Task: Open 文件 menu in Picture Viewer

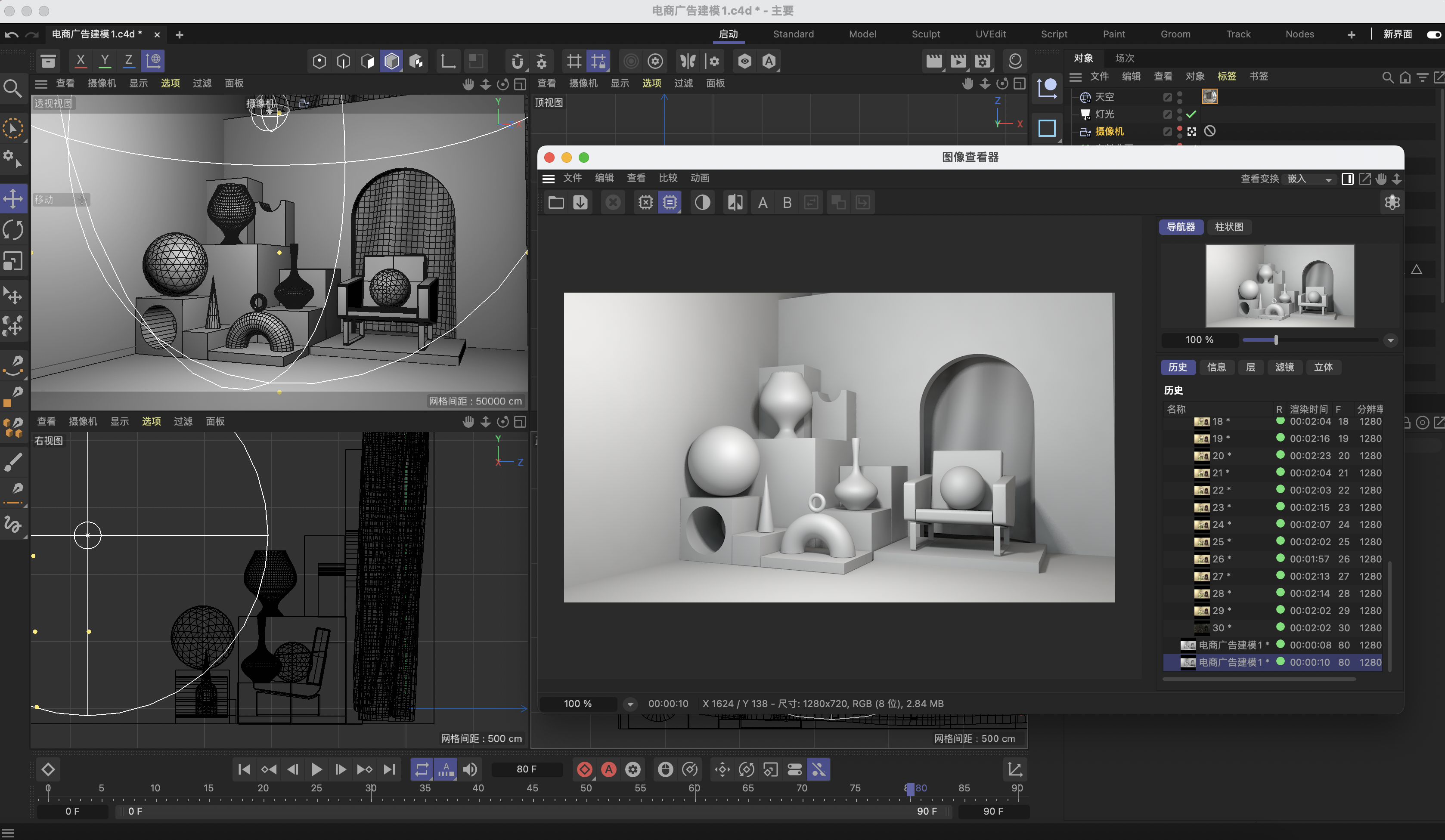Action: (x=572, y=178)
